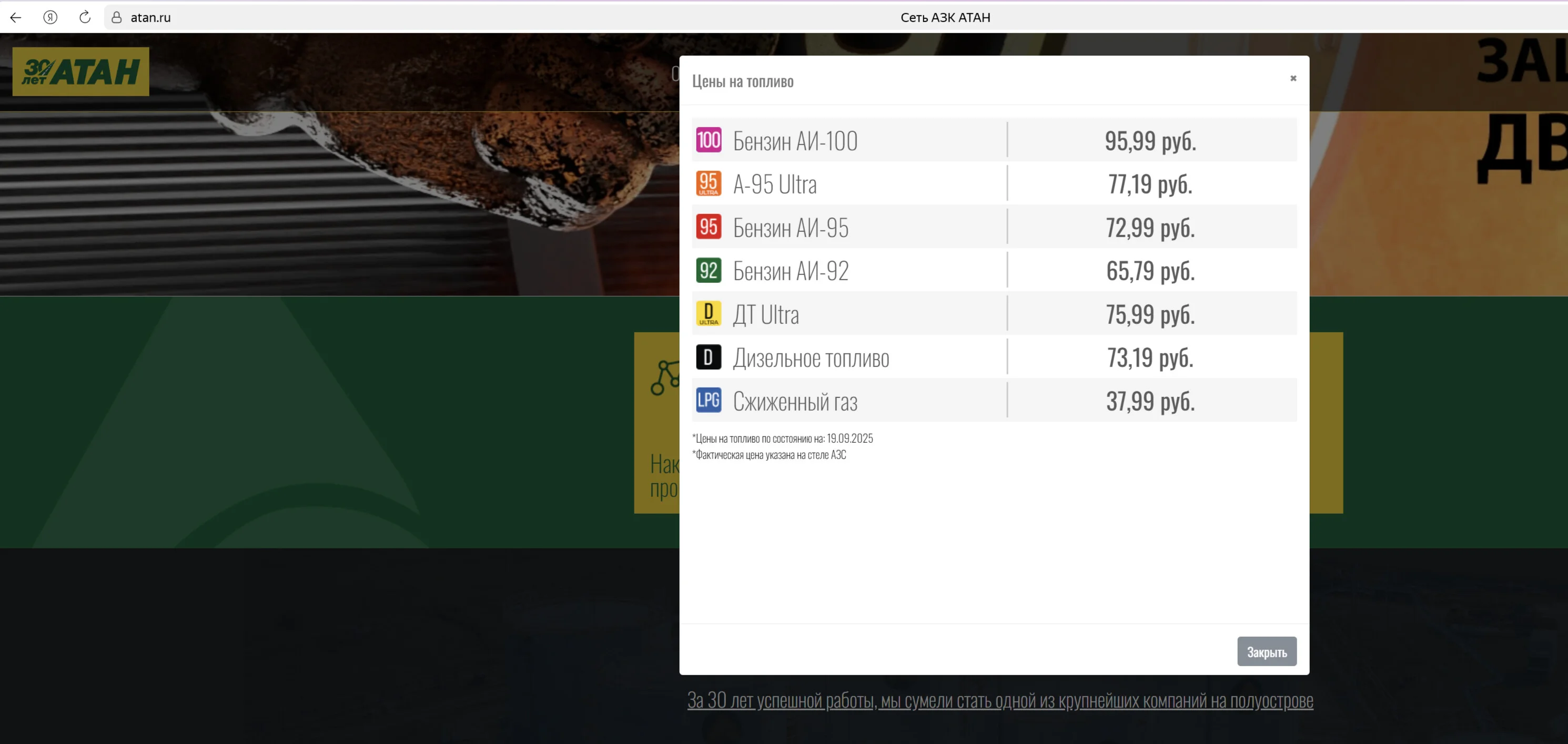The width and height of the screenshot is (1568, 744).
Task: Select the text 'Бензин АИ-100'
Action: (795, 141)
